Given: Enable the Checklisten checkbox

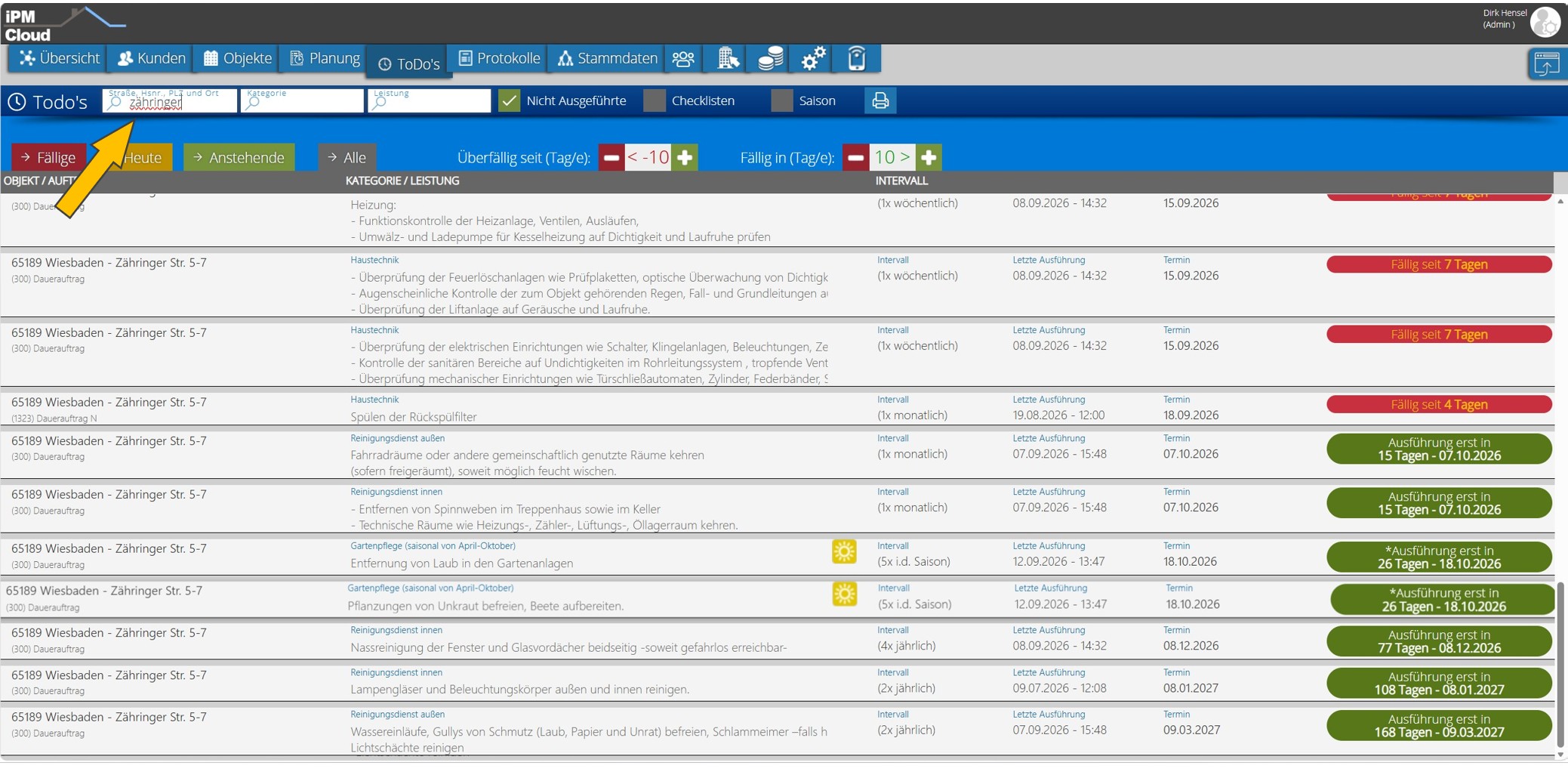Looking at the screenshot, I should pos(655,100).
